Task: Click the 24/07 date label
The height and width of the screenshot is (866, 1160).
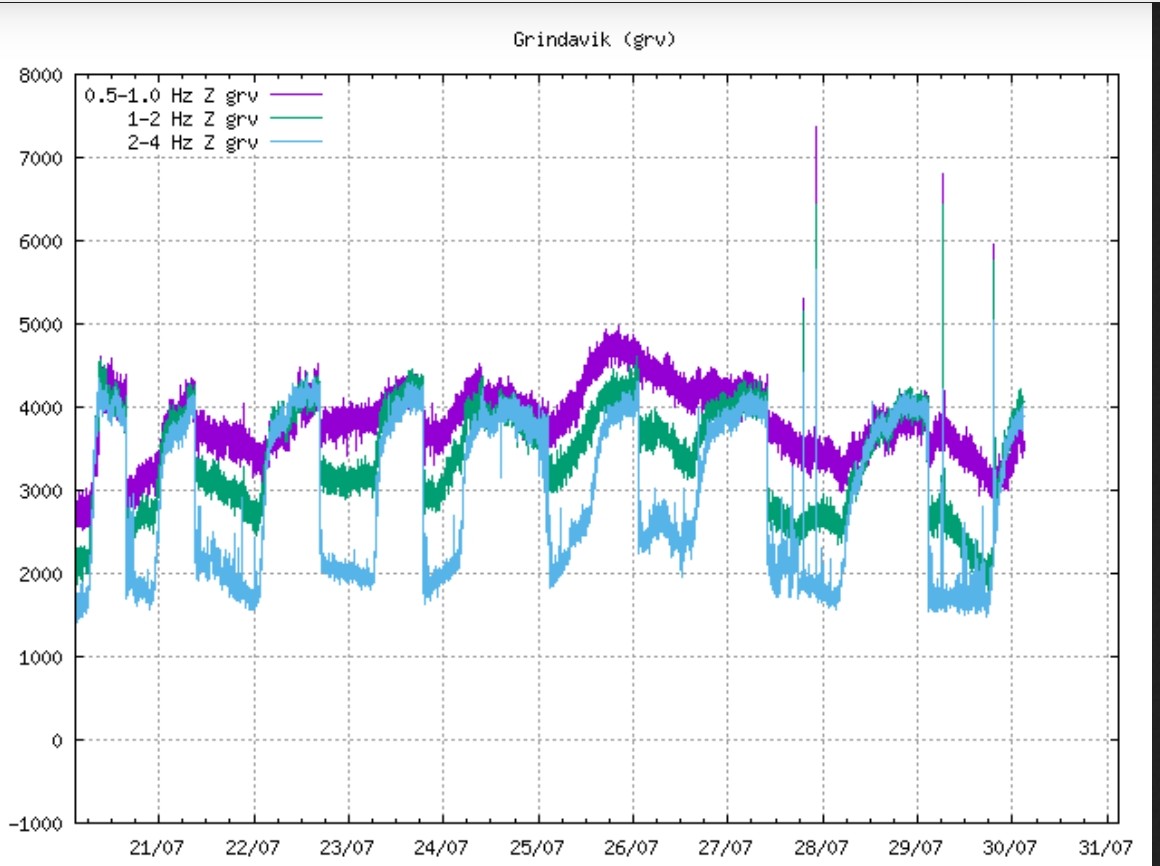Action: (x=443, y=848)
